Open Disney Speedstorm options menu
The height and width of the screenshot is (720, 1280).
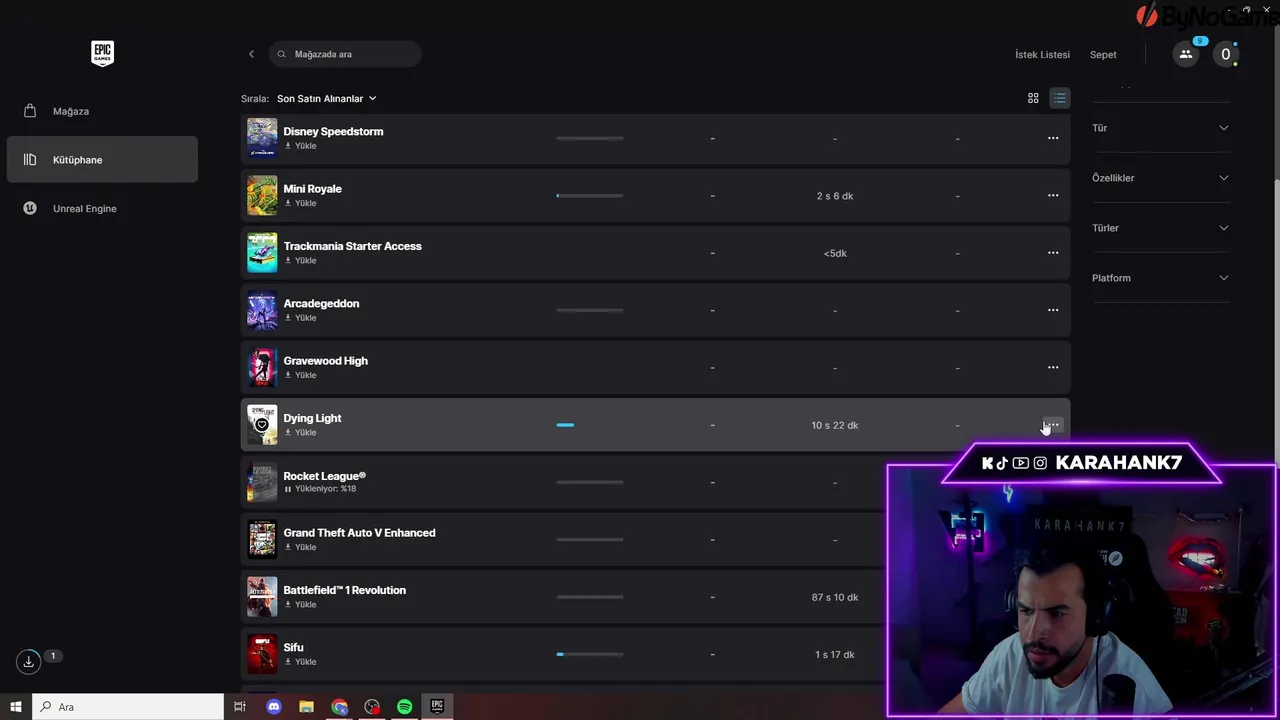[x=1053, y=138]
